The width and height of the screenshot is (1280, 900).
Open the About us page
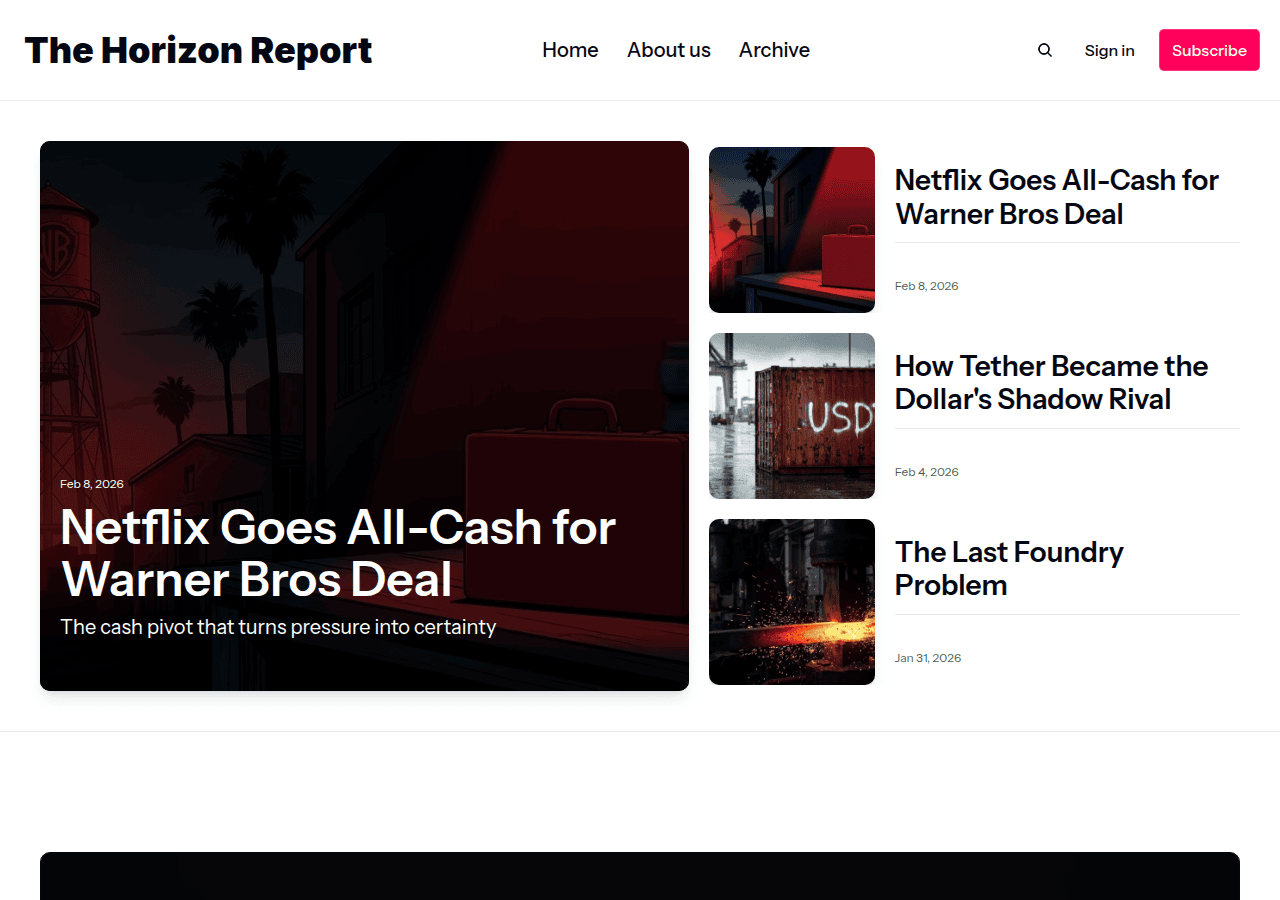click(x=669, y=50)
